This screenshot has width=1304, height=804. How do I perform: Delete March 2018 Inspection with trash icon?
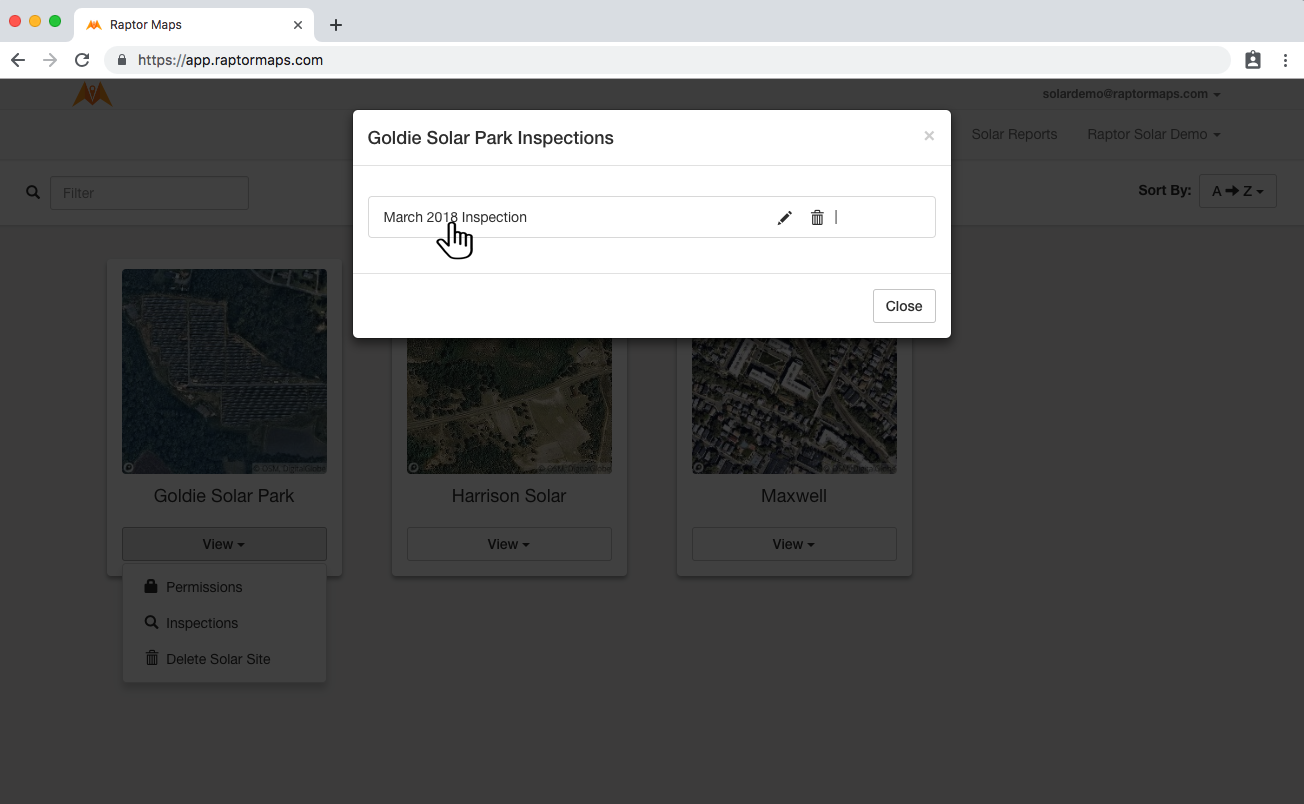point(817,218)
